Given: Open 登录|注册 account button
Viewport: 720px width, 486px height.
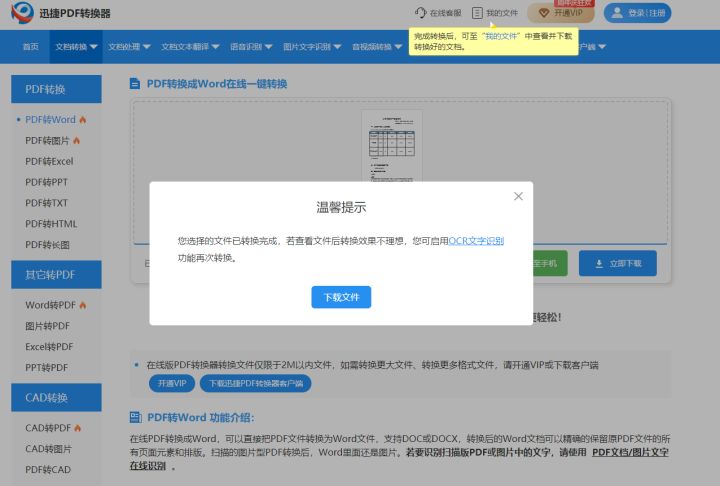Looking at the screenshot, I should pos(637,13).
